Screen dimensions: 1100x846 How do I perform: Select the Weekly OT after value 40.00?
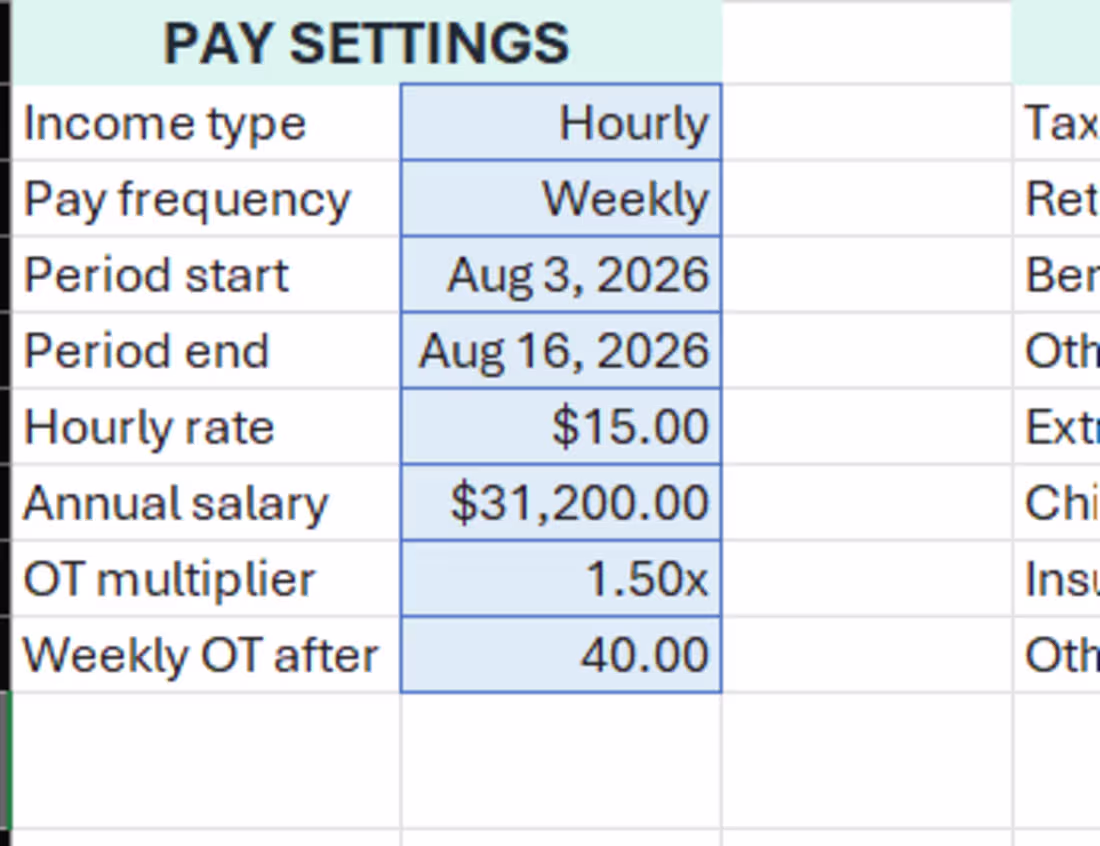tap(561, 654)
